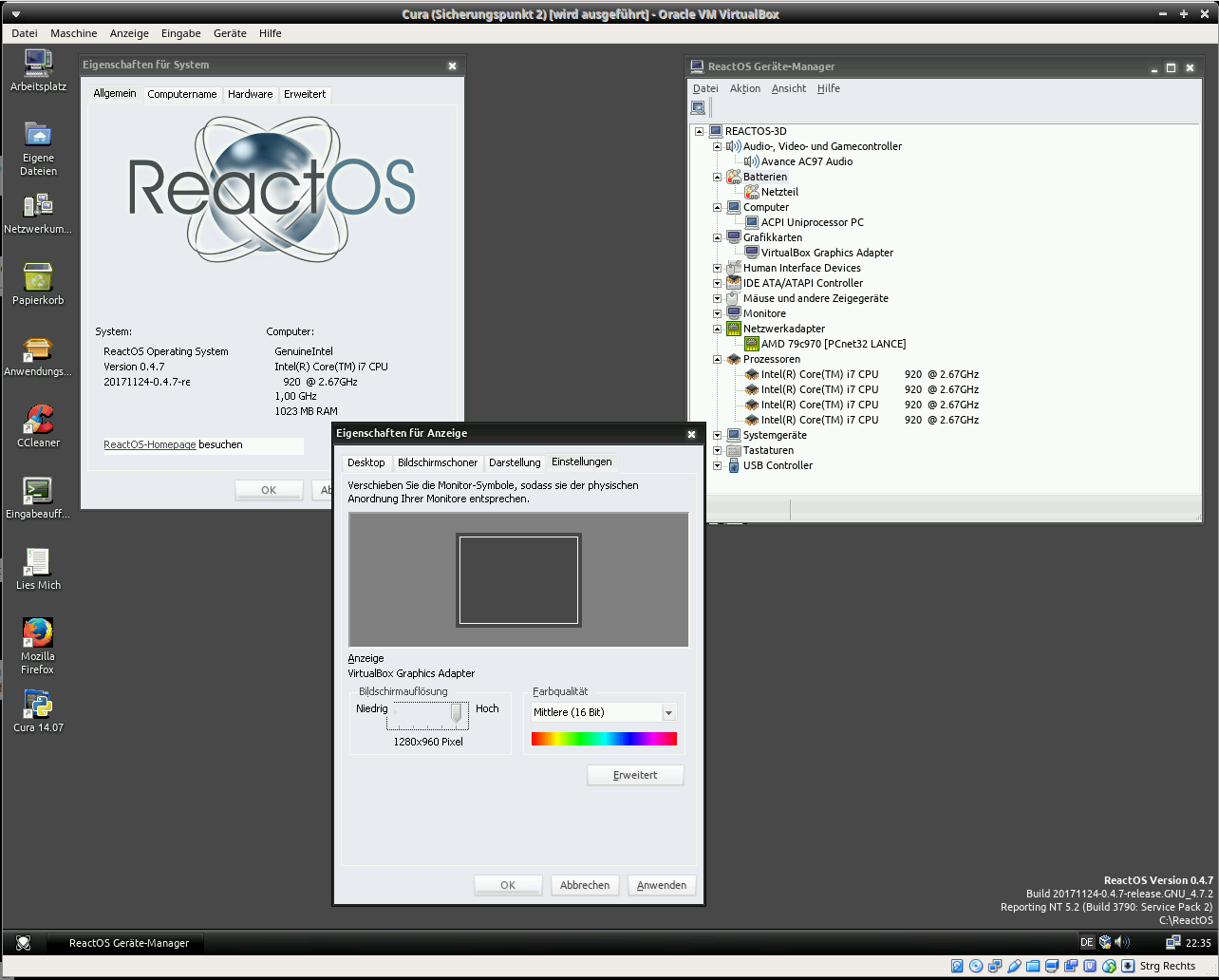Screen dimensions: 1219x980
Task: Click the Device Manager toolbar computer icon
Action: (x=699, y=108)
